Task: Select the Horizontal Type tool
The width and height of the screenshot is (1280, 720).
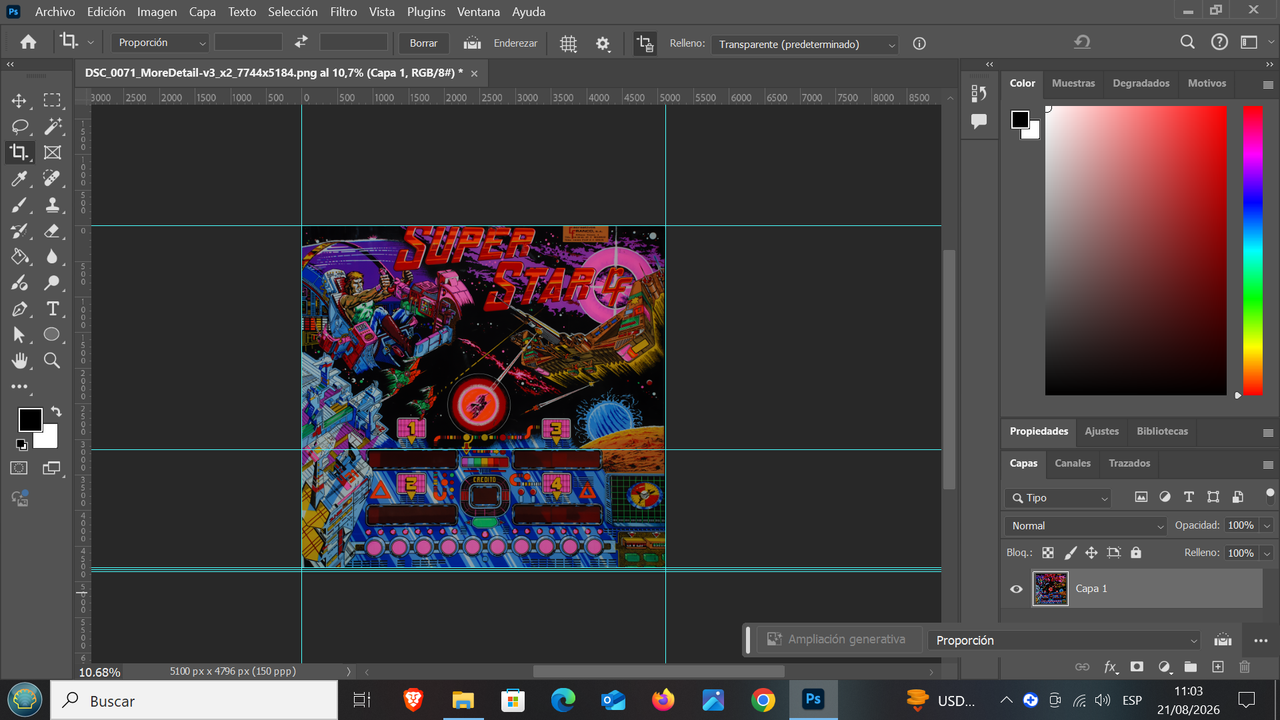Action: point(52,308)
